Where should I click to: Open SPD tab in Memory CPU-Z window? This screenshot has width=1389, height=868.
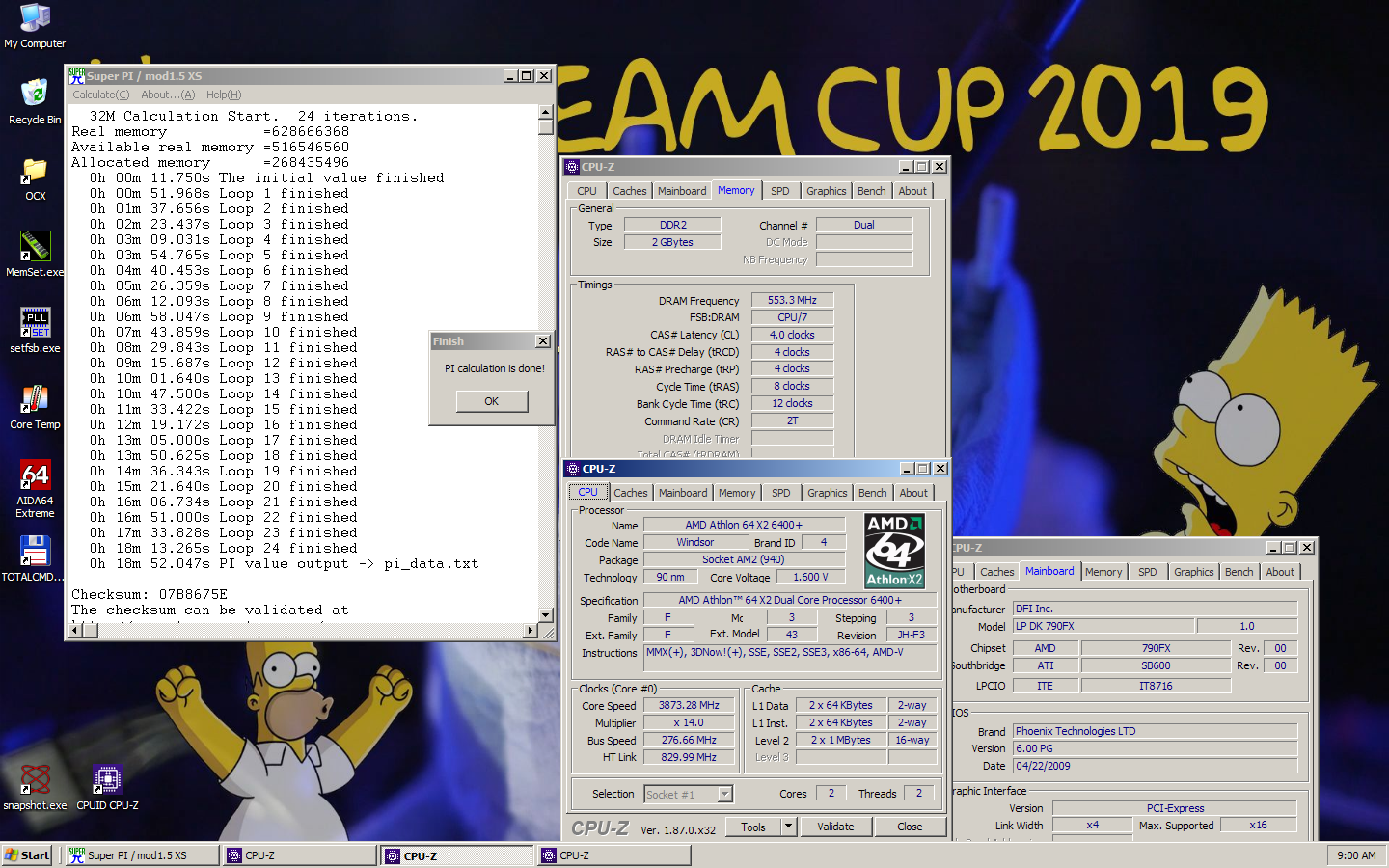pos(780,191)
